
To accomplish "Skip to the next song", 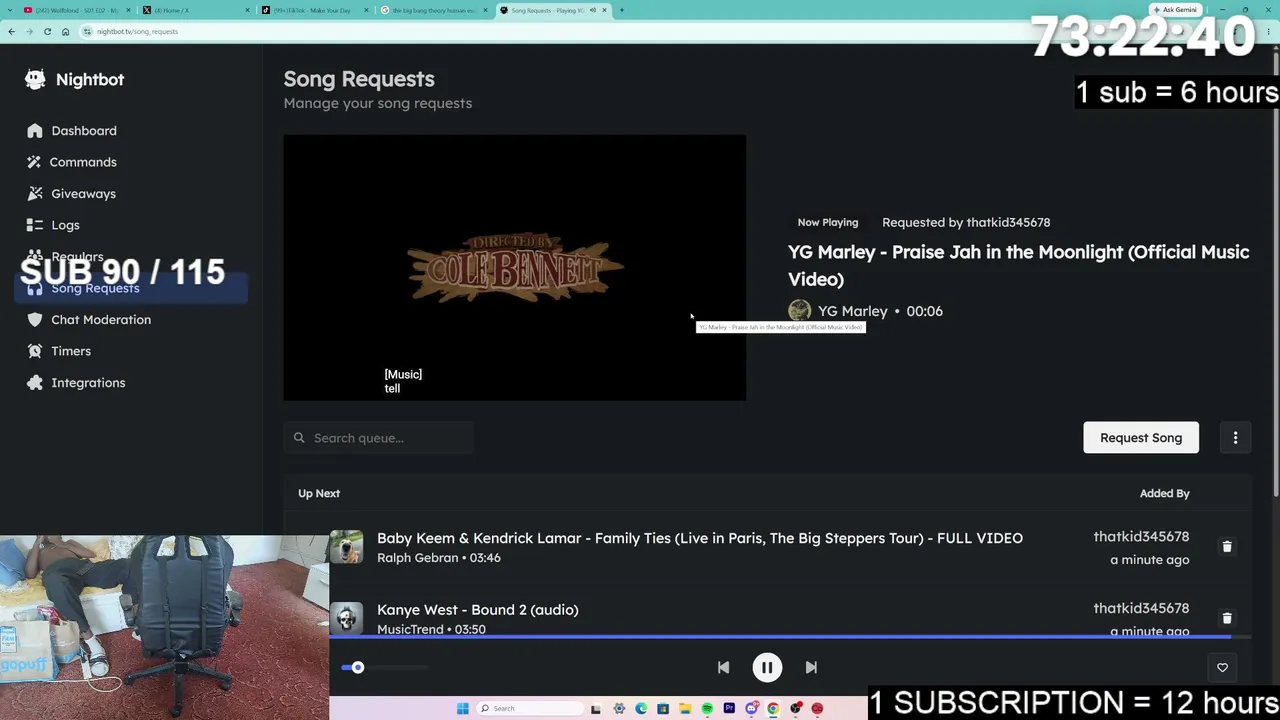I will tap(811, 667).
